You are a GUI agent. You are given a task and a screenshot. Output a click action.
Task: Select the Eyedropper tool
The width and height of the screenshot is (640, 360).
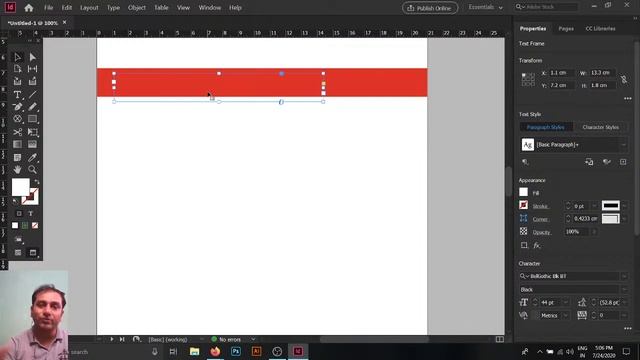(x=33, y=158)
